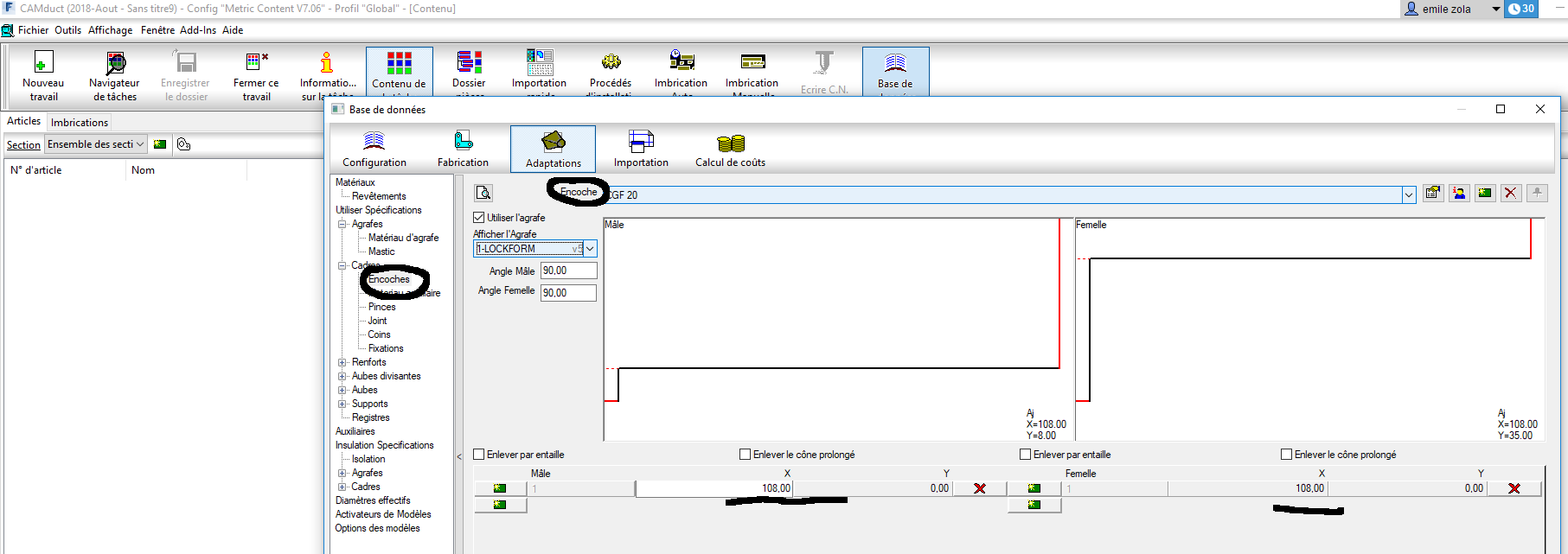
Task: Open the Afficher l'Agrafe LOCKFORM dropdown
Action: [x=590, y=249]
